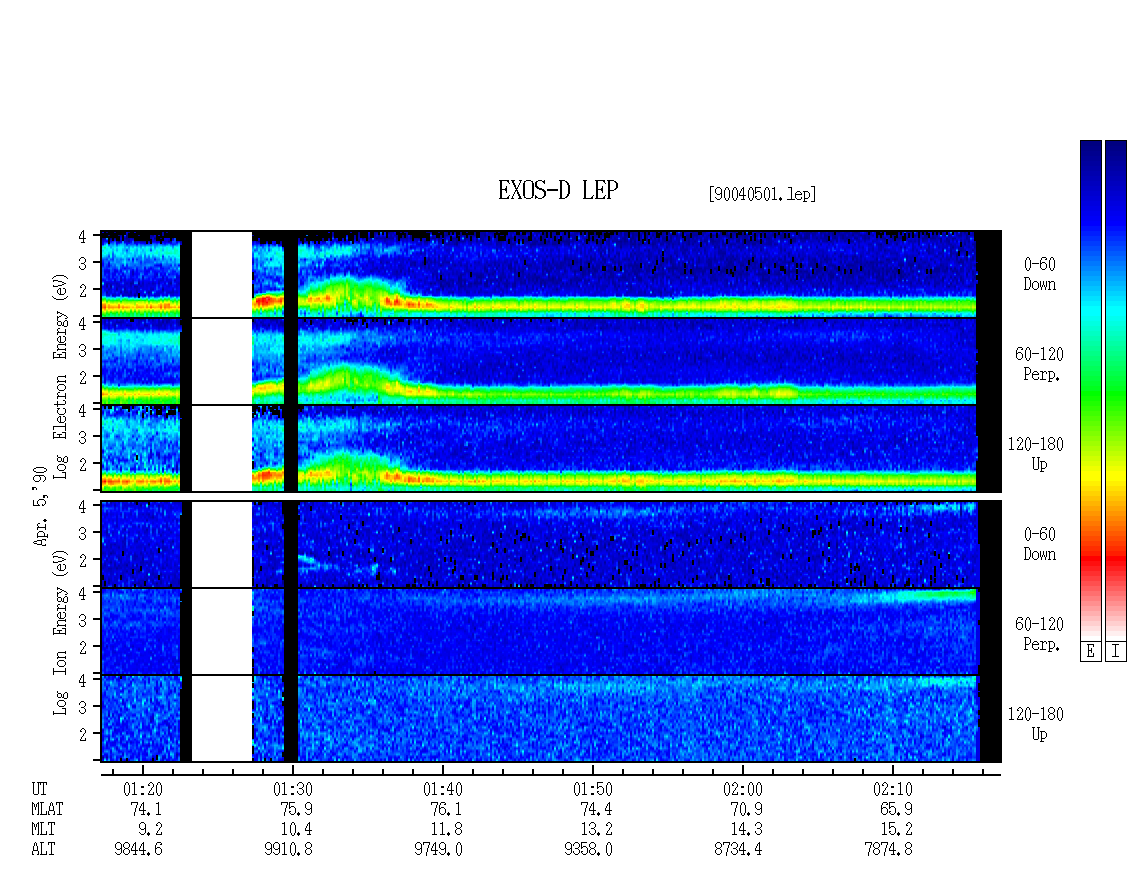
Task: Click the MLAT value 76.1
Action: [446, 809]
